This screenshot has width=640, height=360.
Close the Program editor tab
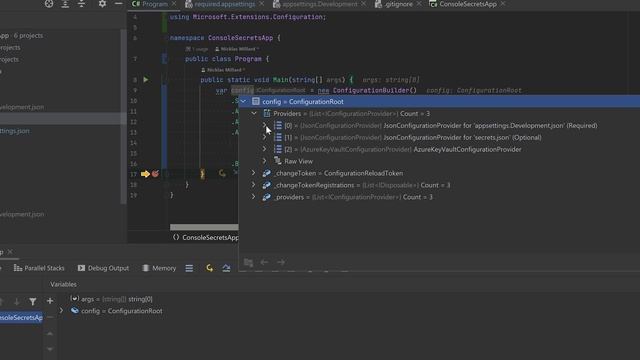click(x=174, y=4)
